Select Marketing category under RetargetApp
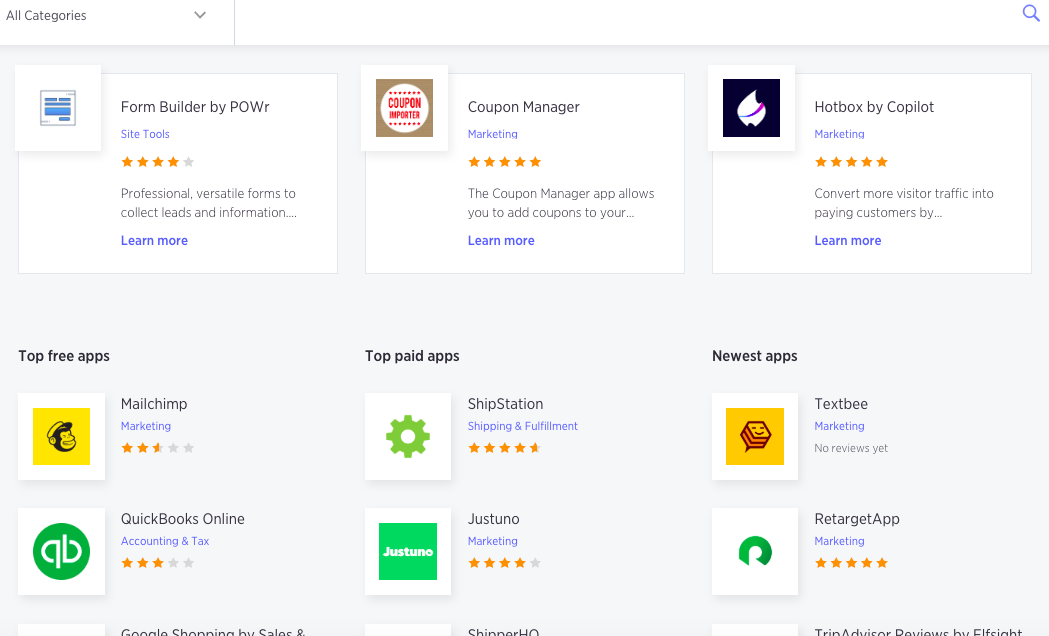 coord(839,541)
